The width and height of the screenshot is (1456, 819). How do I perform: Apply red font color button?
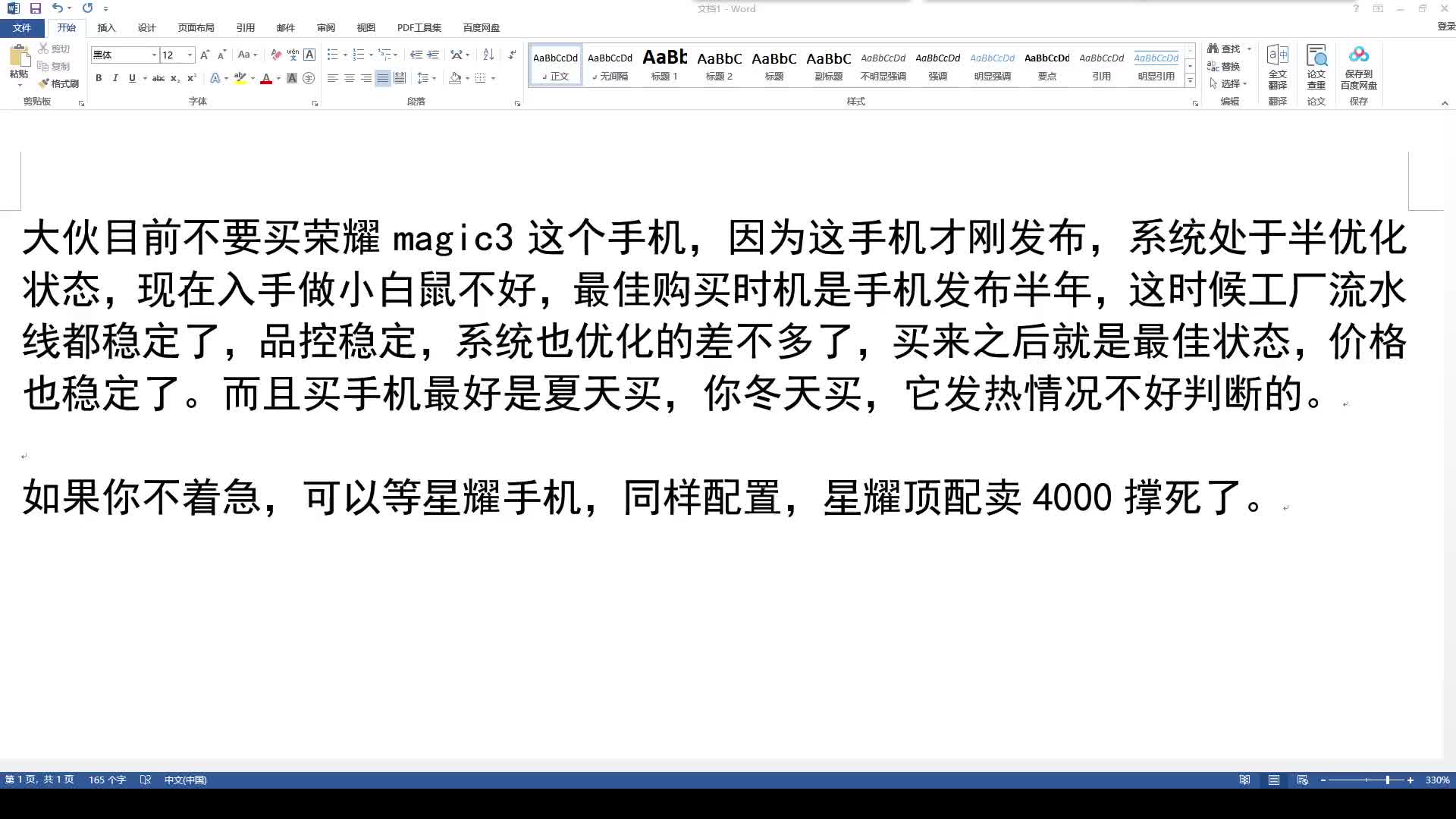click(266, 78)
